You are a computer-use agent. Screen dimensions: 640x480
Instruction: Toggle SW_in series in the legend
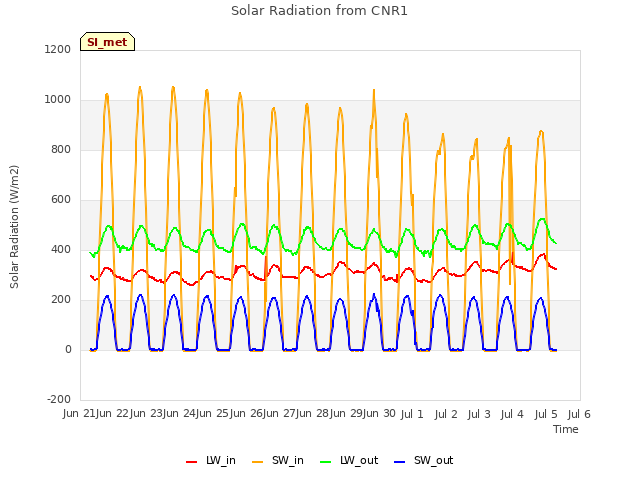click(278, 460)
